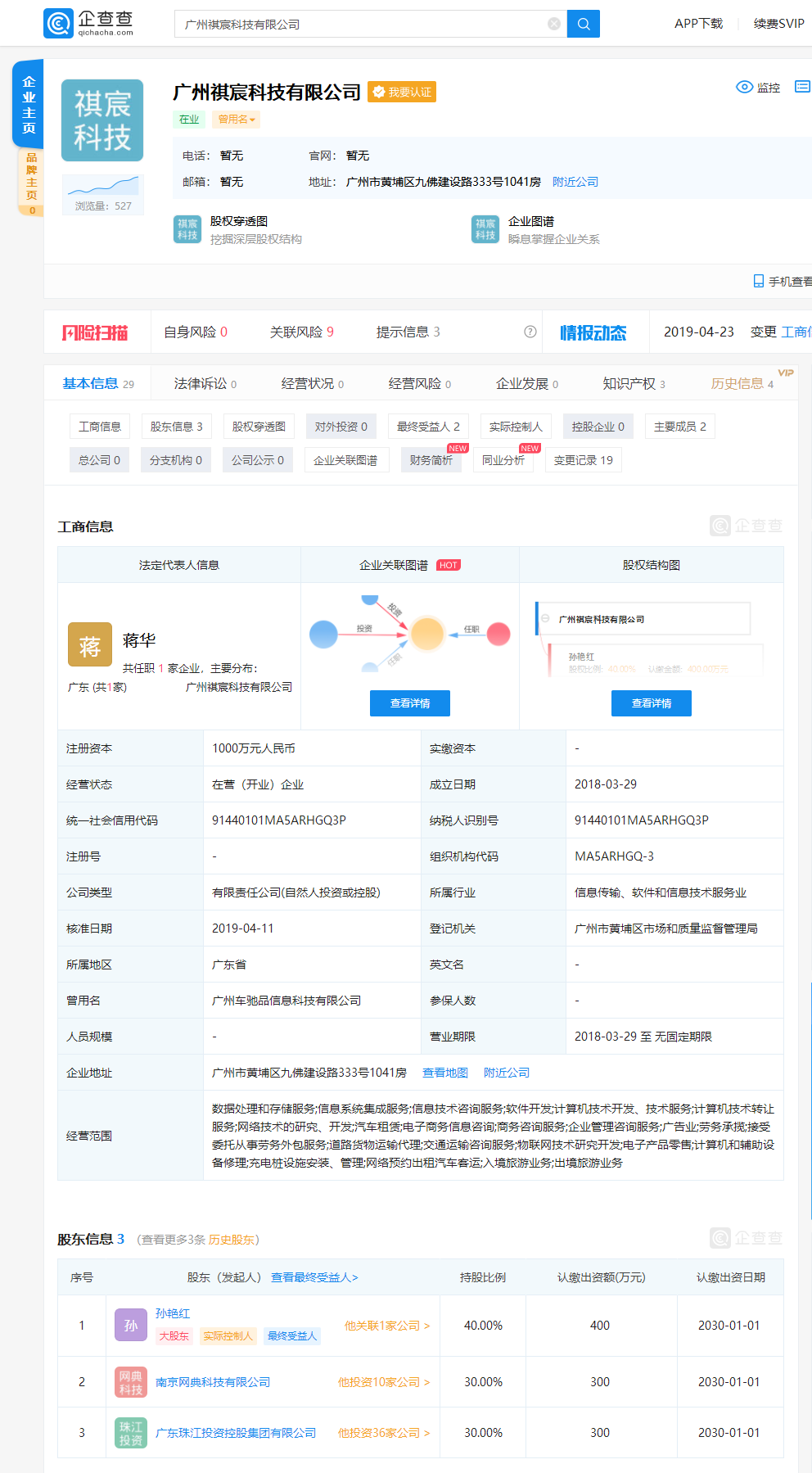The image size is (812, 1473).
Task: Collapse 广州祺宸科技有限公司 node in equity chart
Action: [545, 619]
